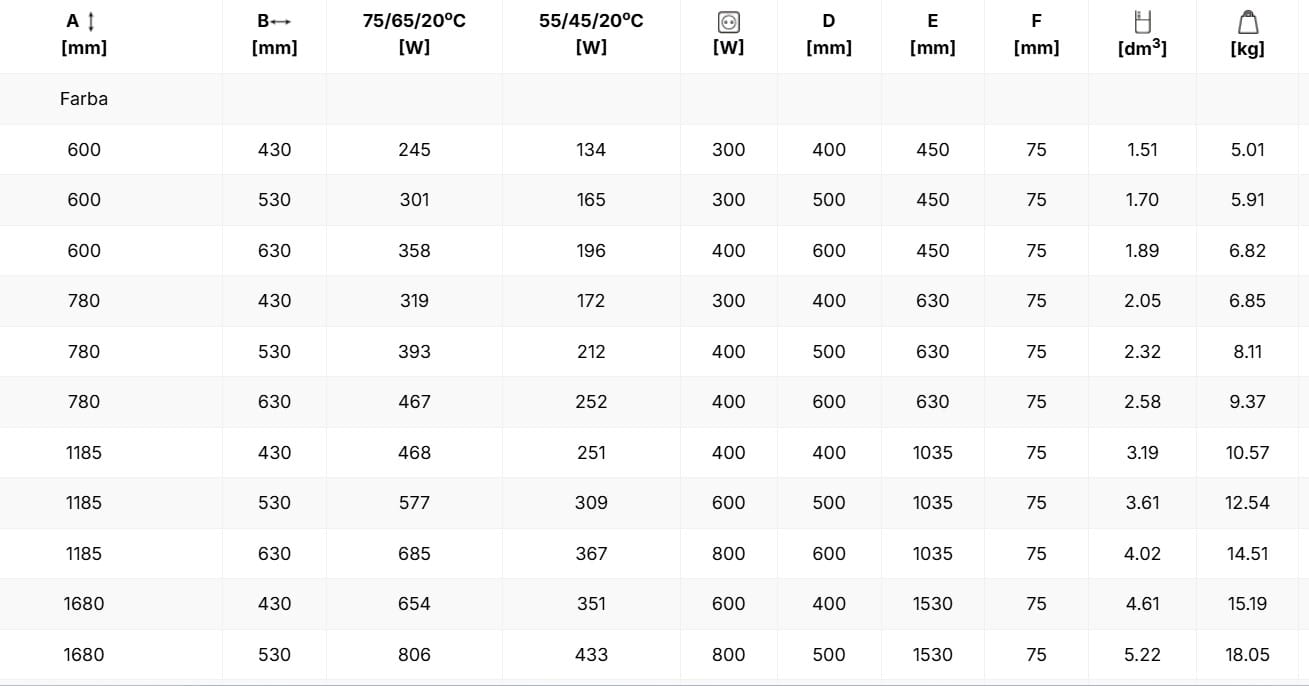Click the F [mm] column header
Image resolution: width=1309 pixels, height=686 pixels.
click(x=1036, y=34)
